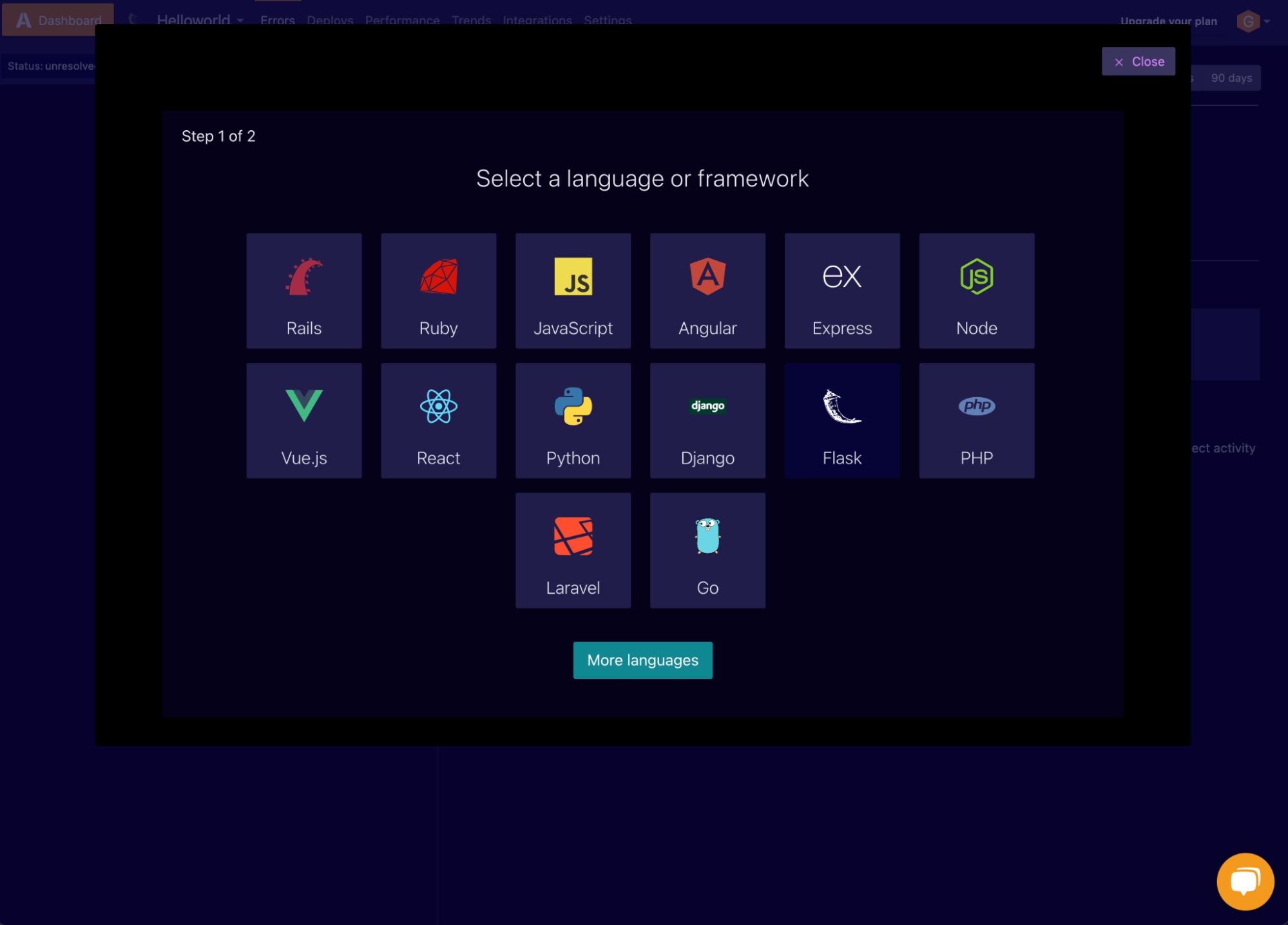Switch to the Deploys tab

coord(330,20)
